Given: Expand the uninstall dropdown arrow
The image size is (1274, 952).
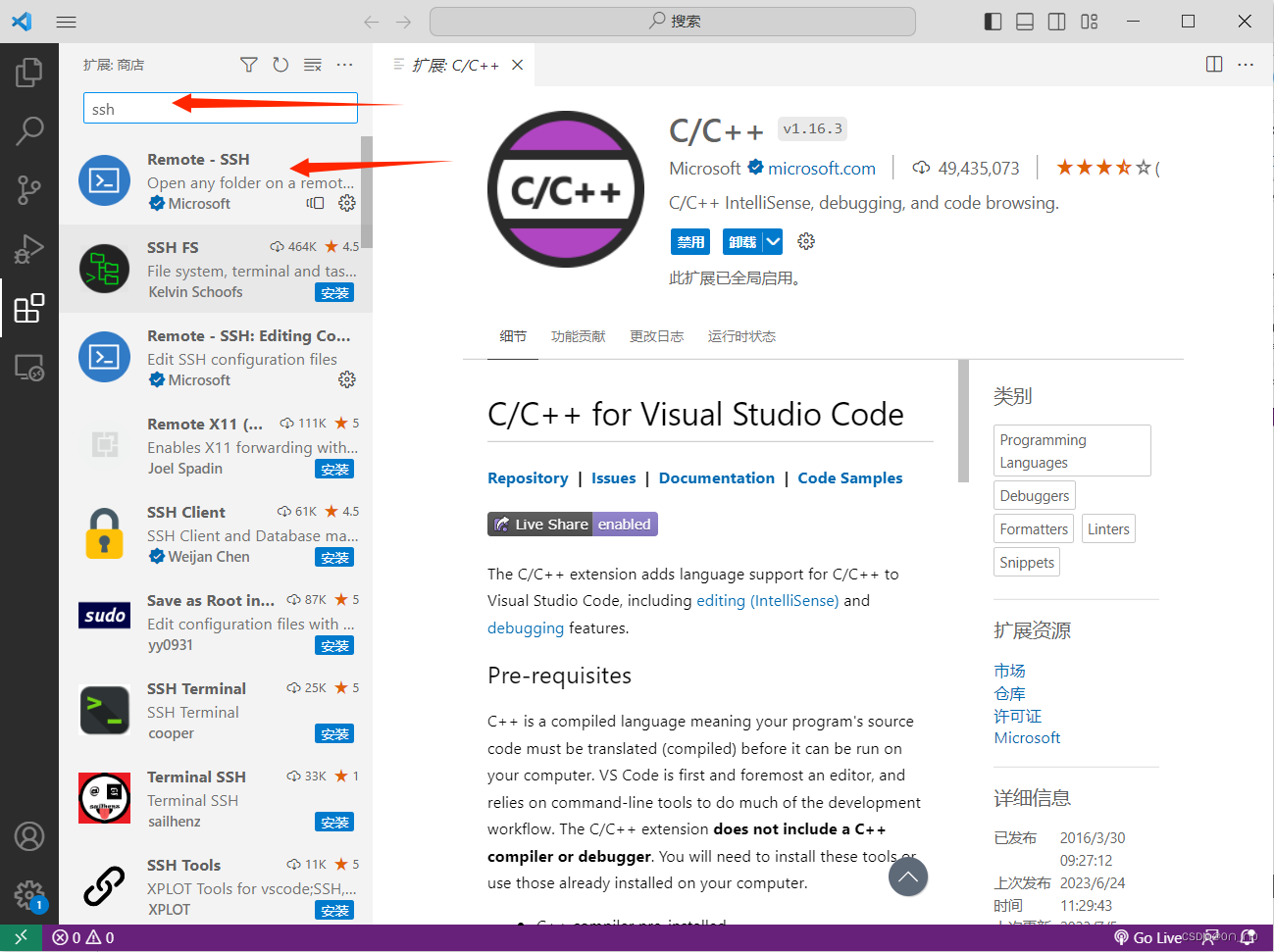Looking at the screenshot, I should (x=773, y=241).
